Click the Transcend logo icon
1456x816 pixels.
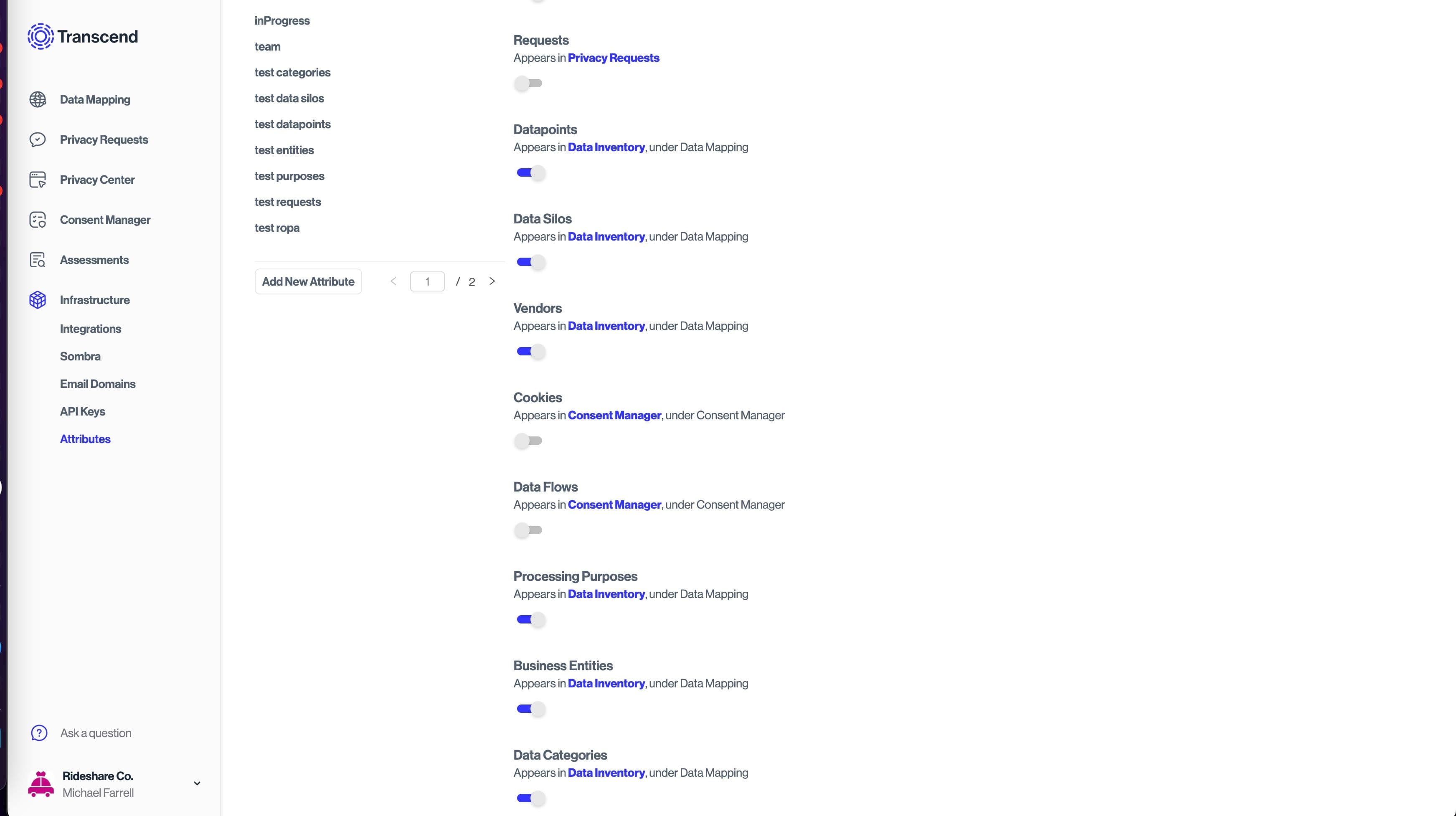pyautogui.click(x=40, y=36)
